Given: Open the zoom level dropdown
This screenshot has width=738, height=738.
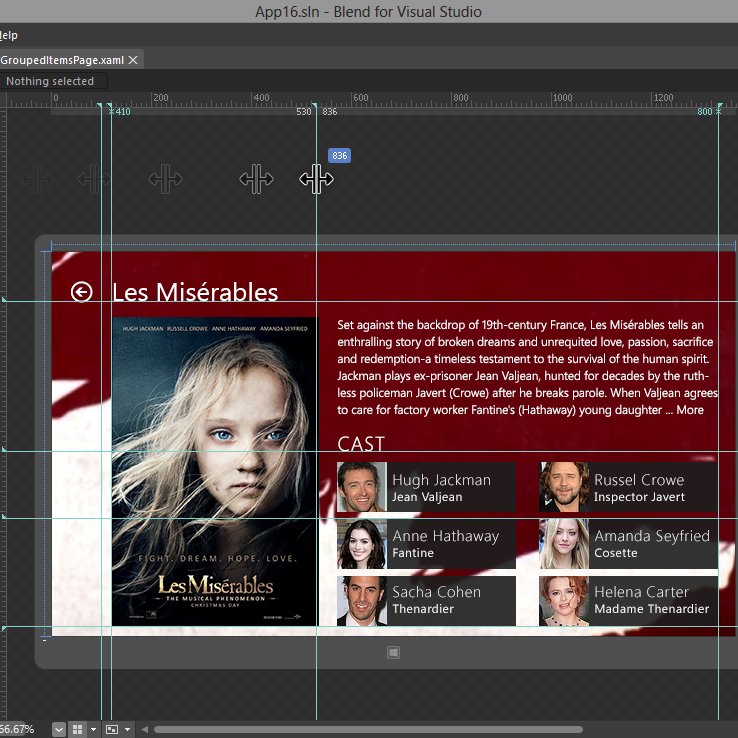Looking at the screenshot, I should 59,730.
